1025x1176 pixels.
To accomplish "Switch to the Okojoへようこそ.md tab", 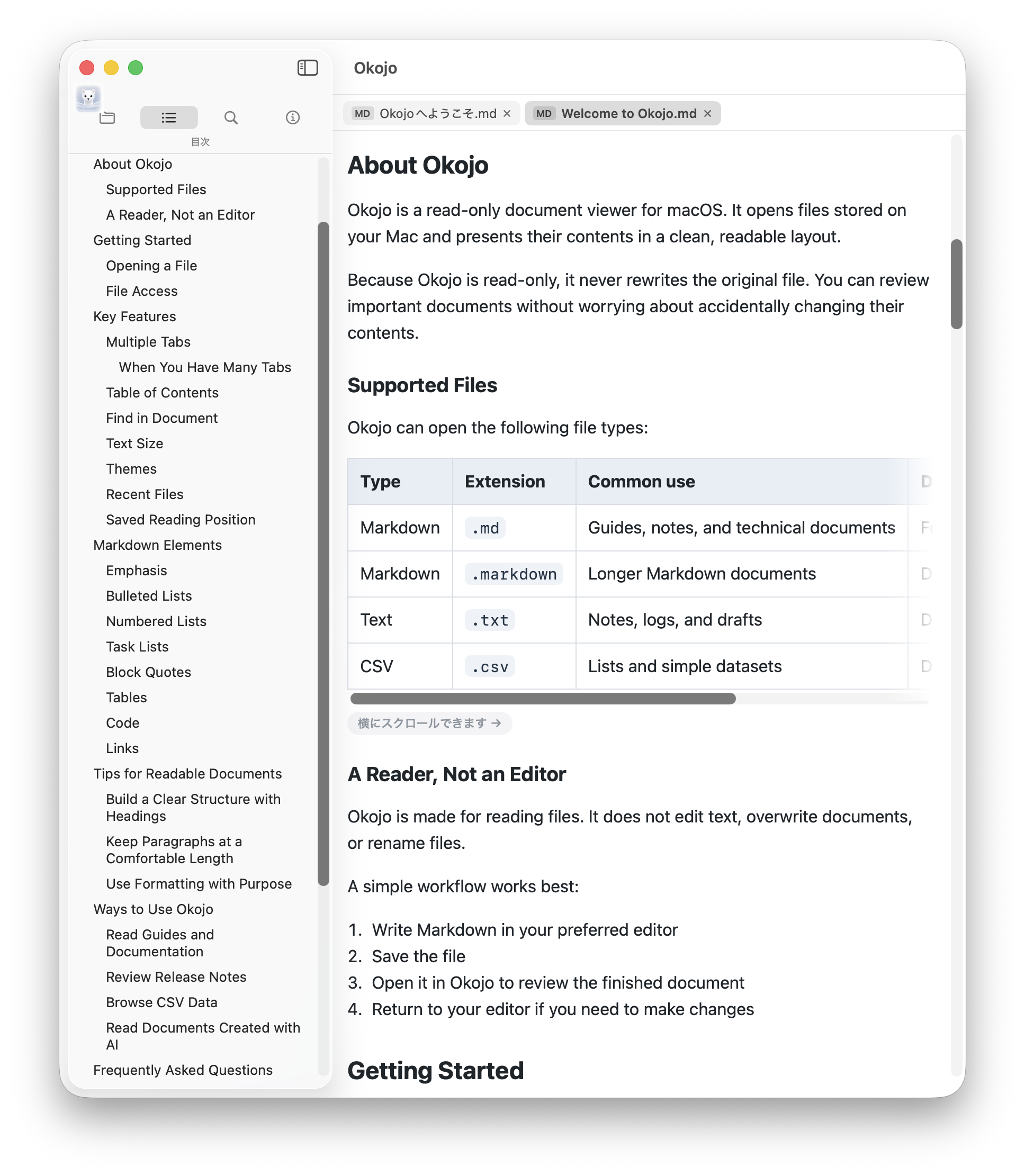I will (x=431, y=114).
